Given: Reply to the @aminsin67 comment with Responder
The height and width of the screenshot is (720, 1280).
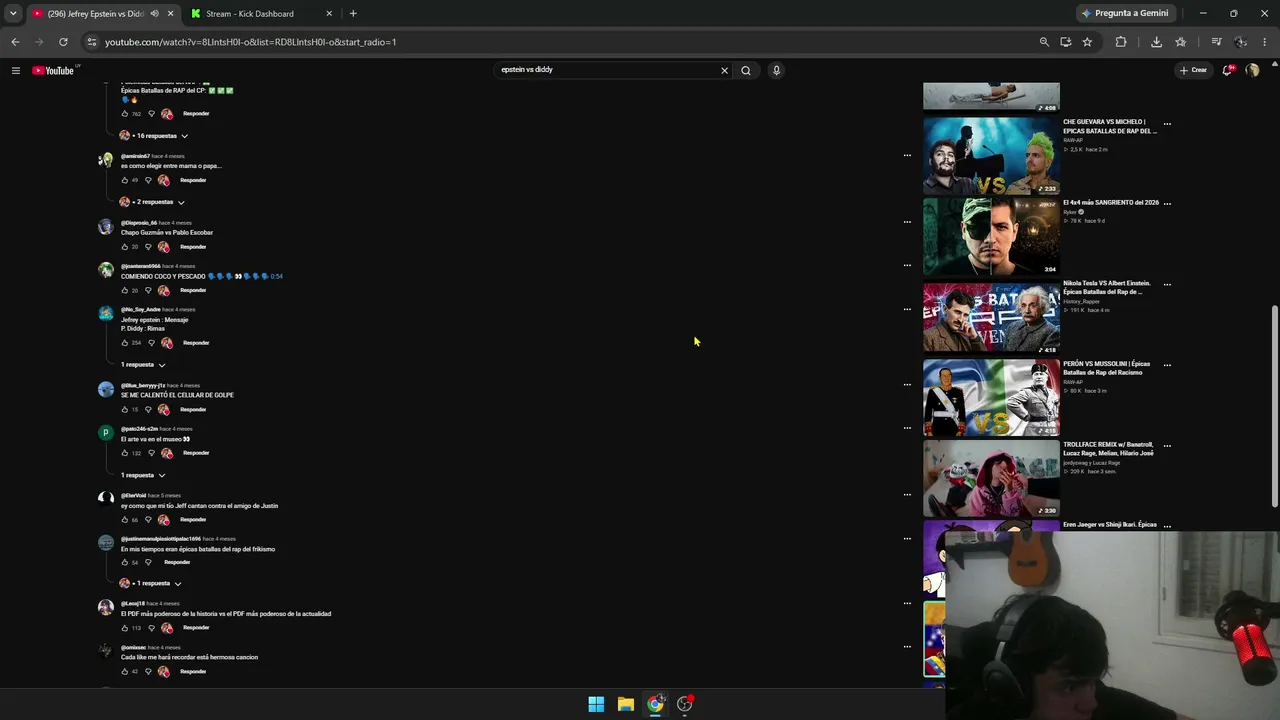Looking at the screenshot, I should [x=193, y=180].
